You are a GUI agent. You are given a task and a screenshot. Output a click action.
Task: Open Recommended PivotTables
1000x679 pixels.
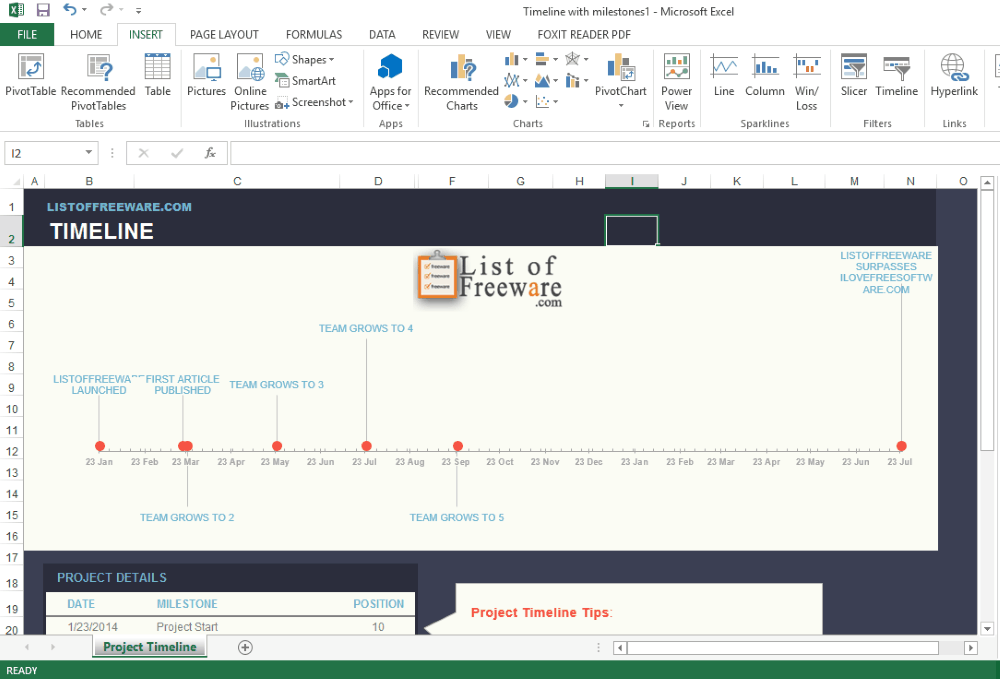pyautogui.click(x=98, y=82)
